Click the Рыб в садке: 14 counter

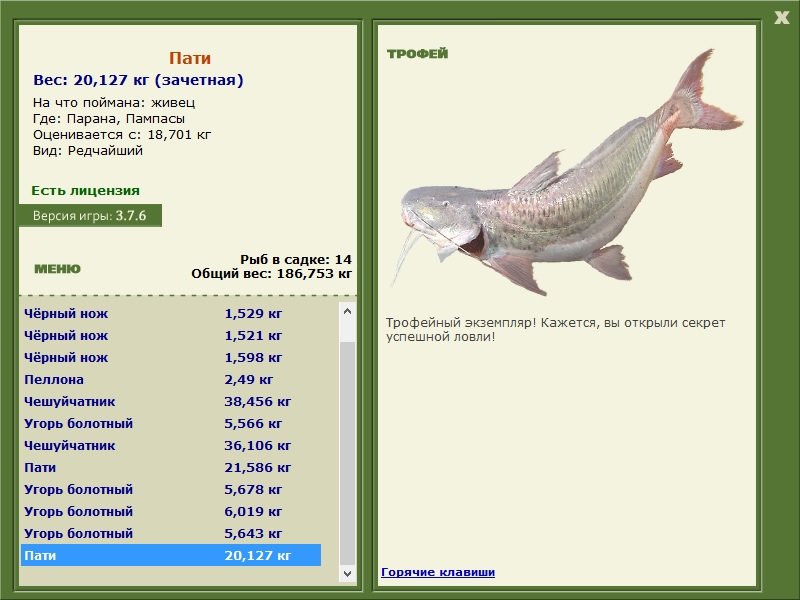tap(296, 259)
